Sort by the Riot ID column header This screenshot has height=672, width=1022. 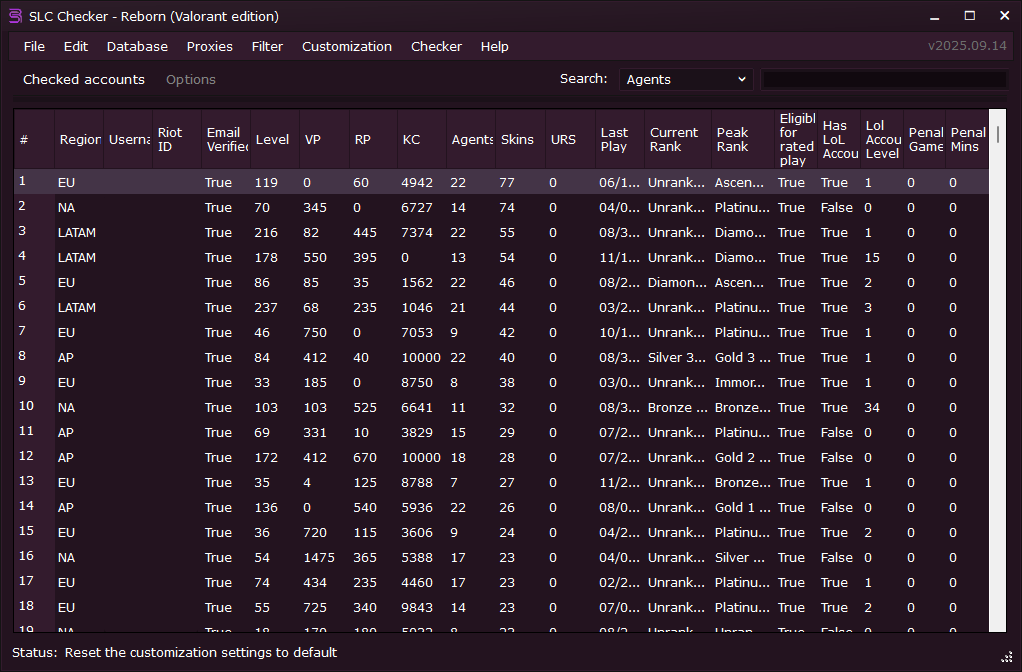(x=177, y=139)
